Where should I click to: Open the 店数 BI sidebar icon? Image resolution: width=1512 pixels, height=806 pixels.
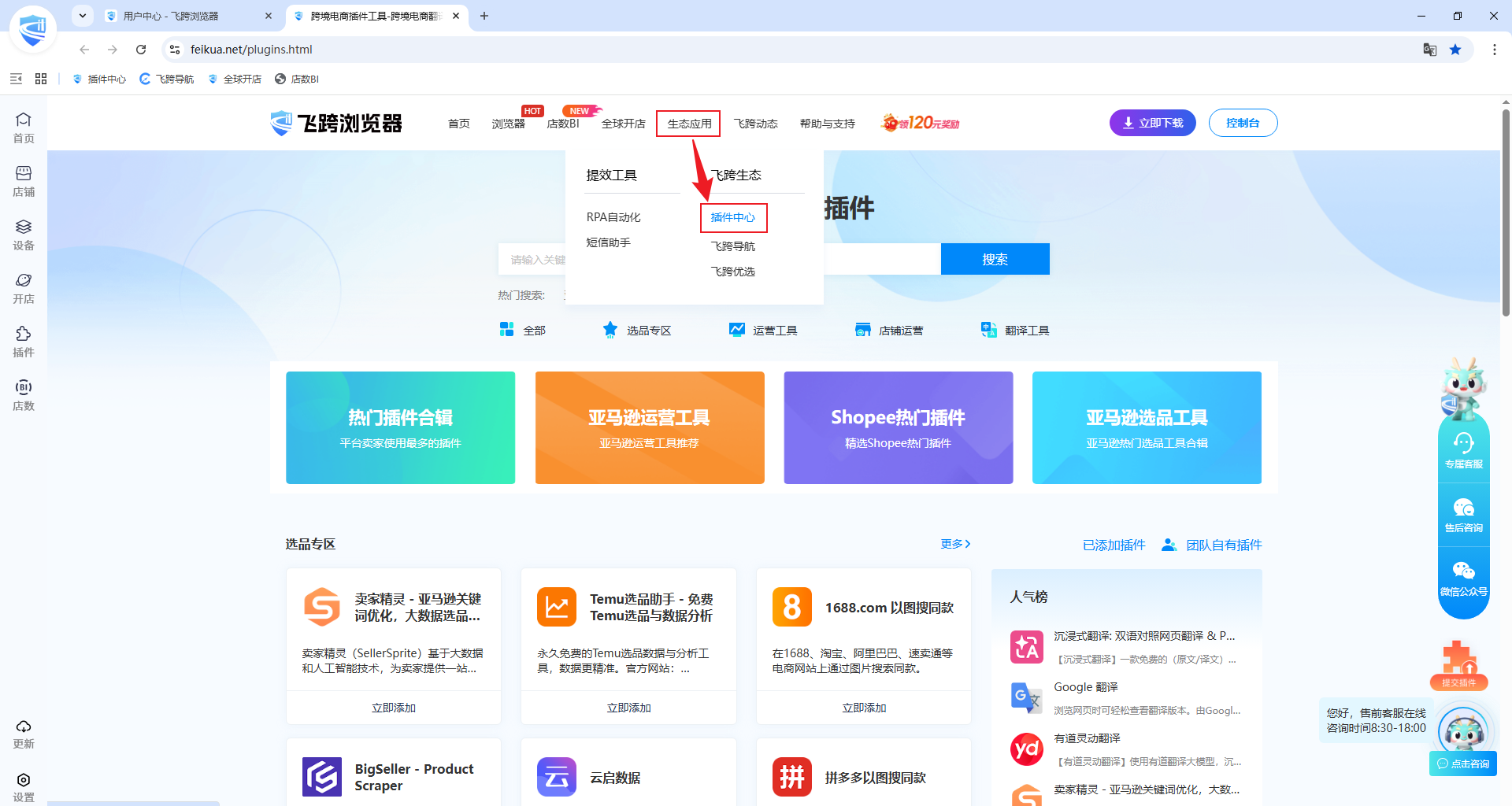tap(24, 395)
